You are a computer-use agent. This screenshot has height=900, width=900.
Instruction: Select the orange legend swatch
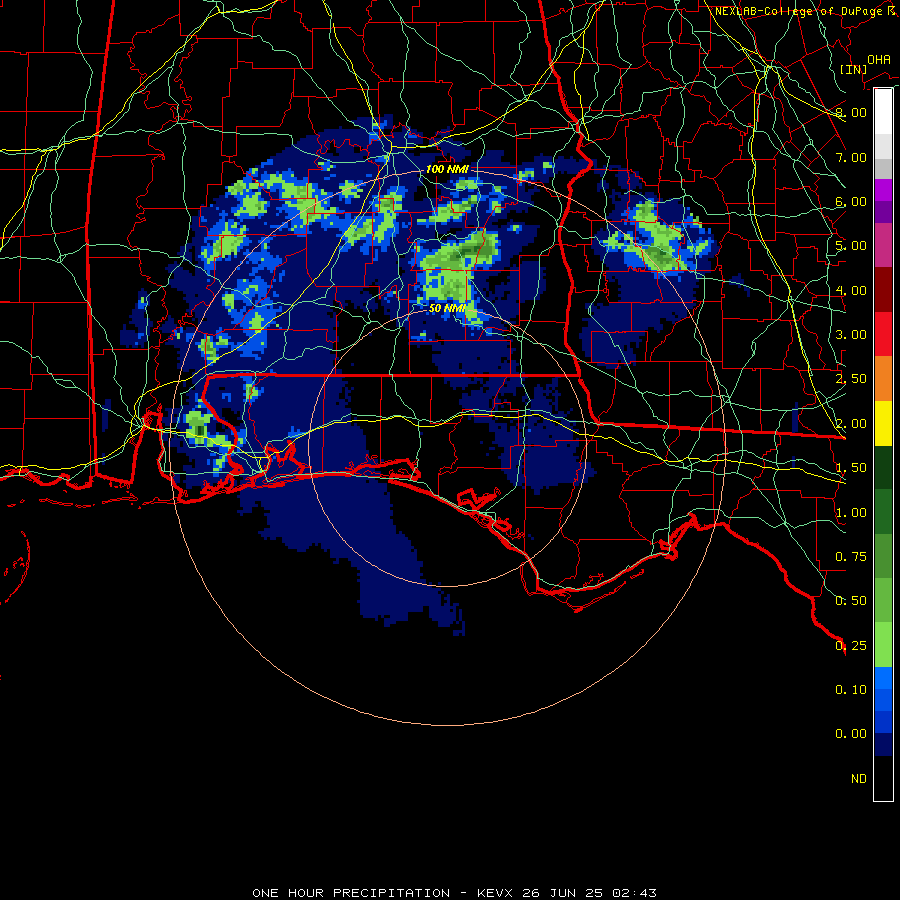click(883, 378)
